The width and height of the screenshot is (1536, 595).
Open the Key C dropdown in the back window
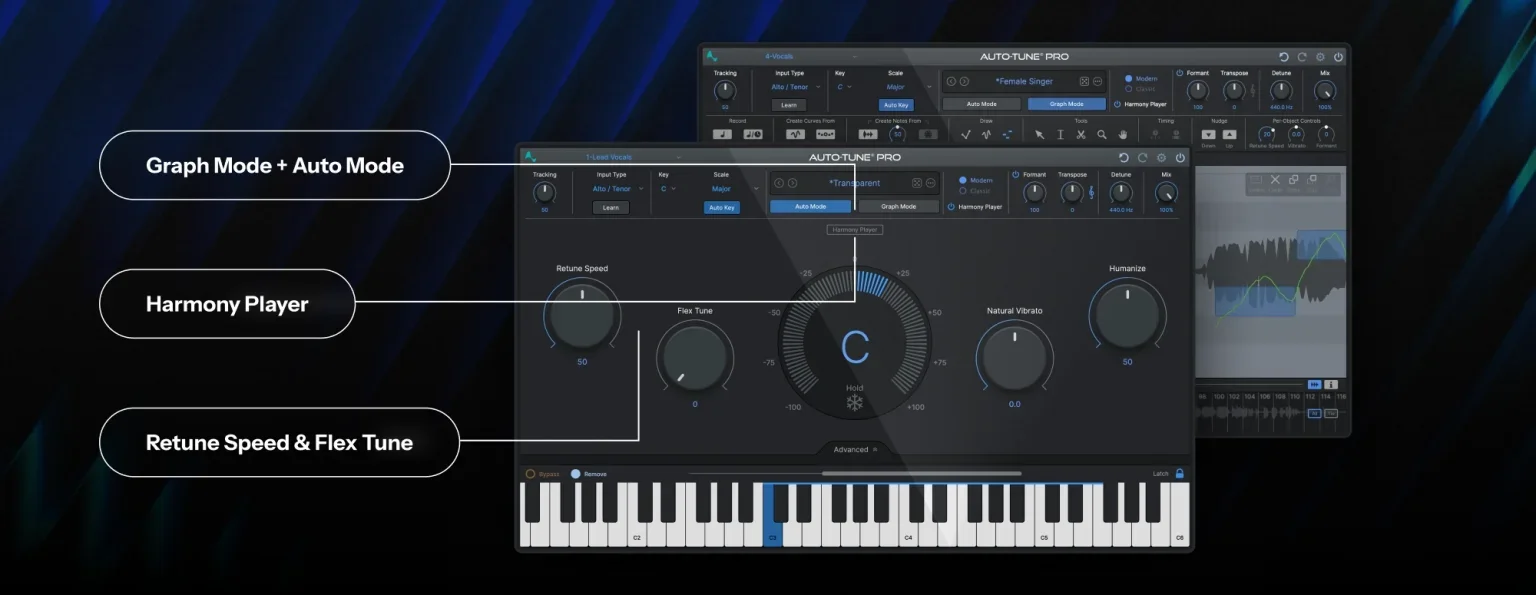(845, 87)
